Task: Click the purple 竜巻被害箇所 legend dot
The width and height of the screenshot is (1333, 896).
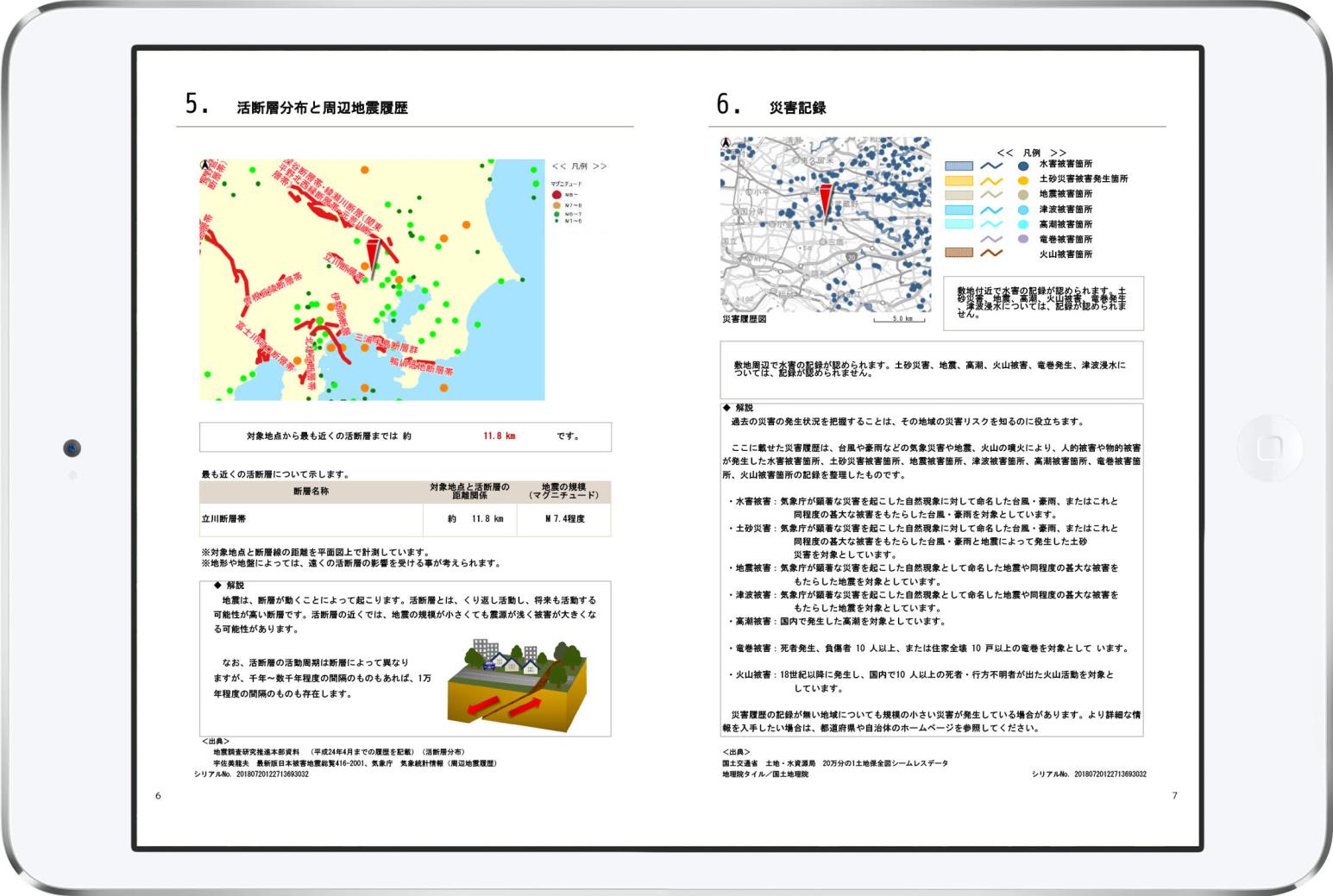Action: 1023,239
